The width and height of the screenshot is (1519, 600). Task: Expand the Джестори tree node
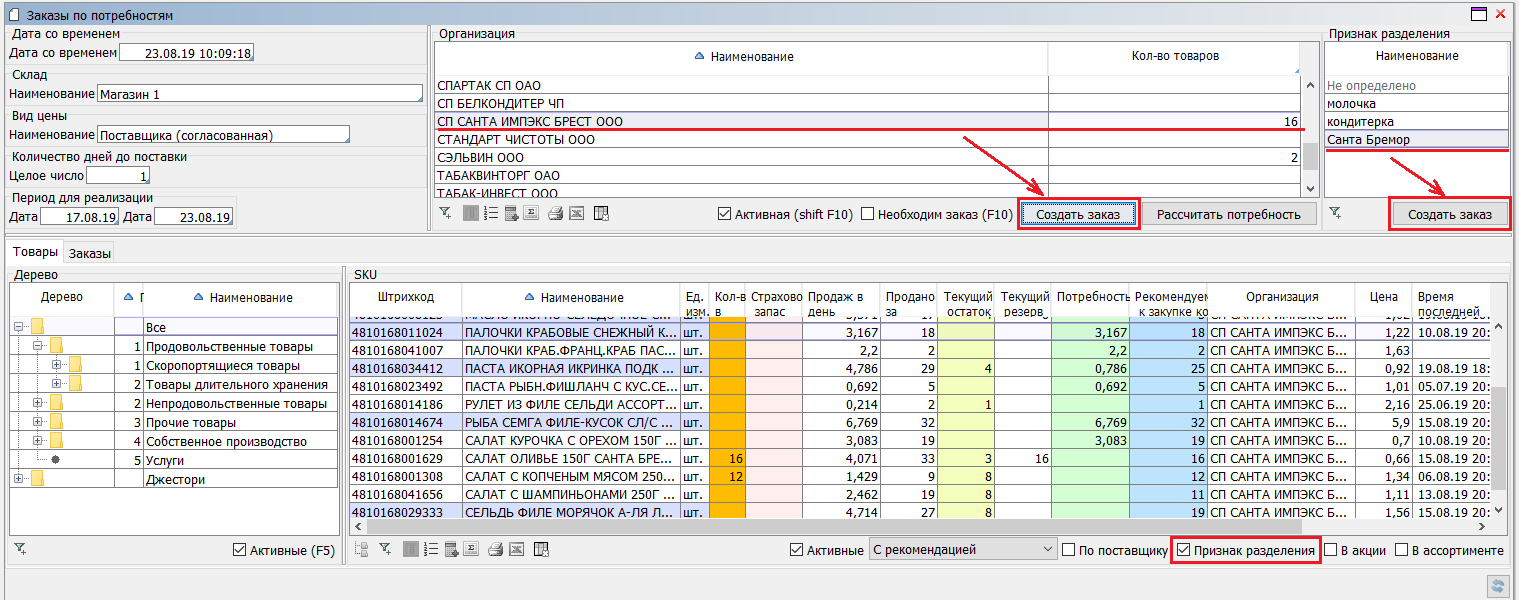(x=18, y=479)
